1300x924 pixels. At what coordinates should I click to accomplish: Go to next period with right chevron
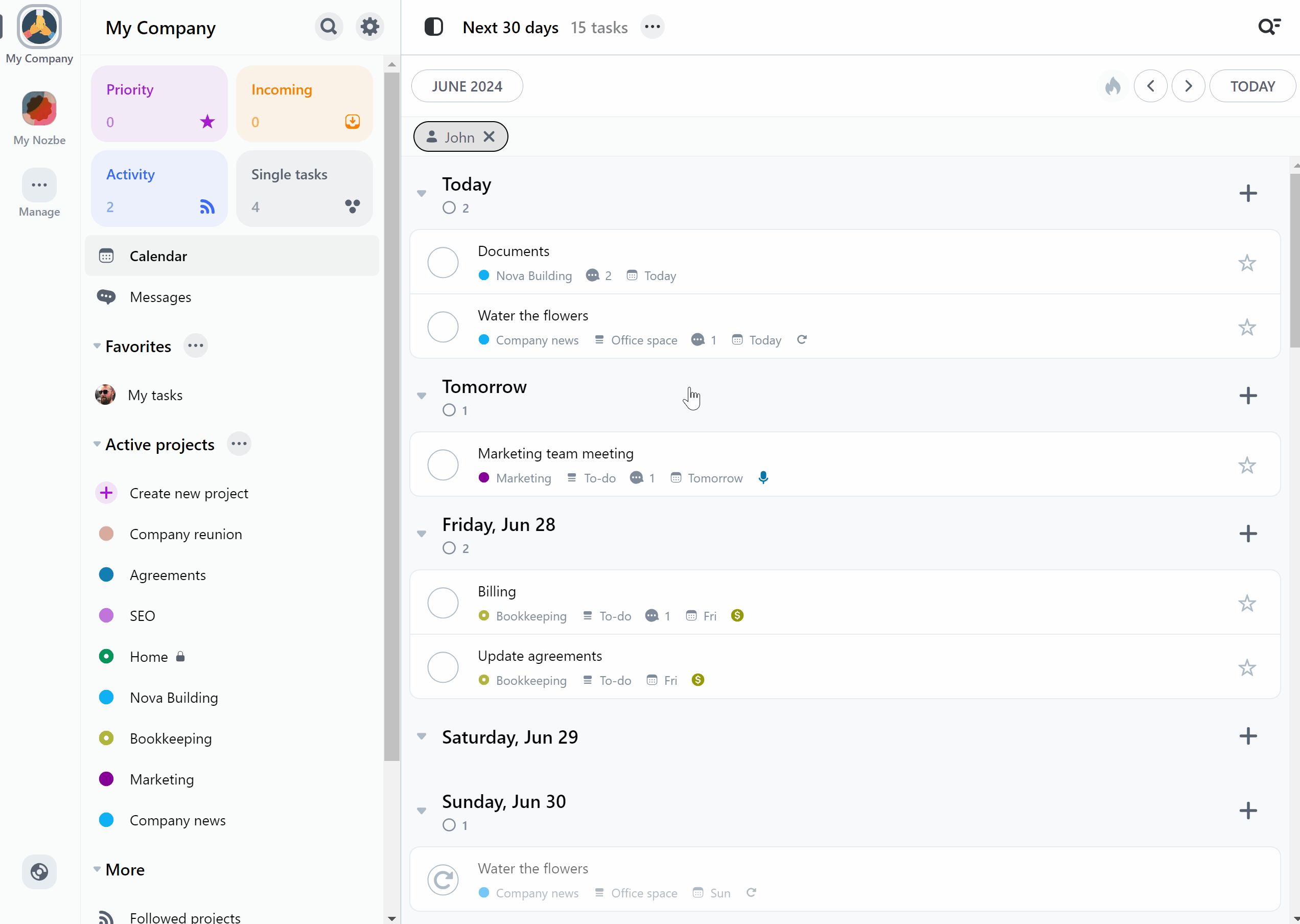point(1188,86)
